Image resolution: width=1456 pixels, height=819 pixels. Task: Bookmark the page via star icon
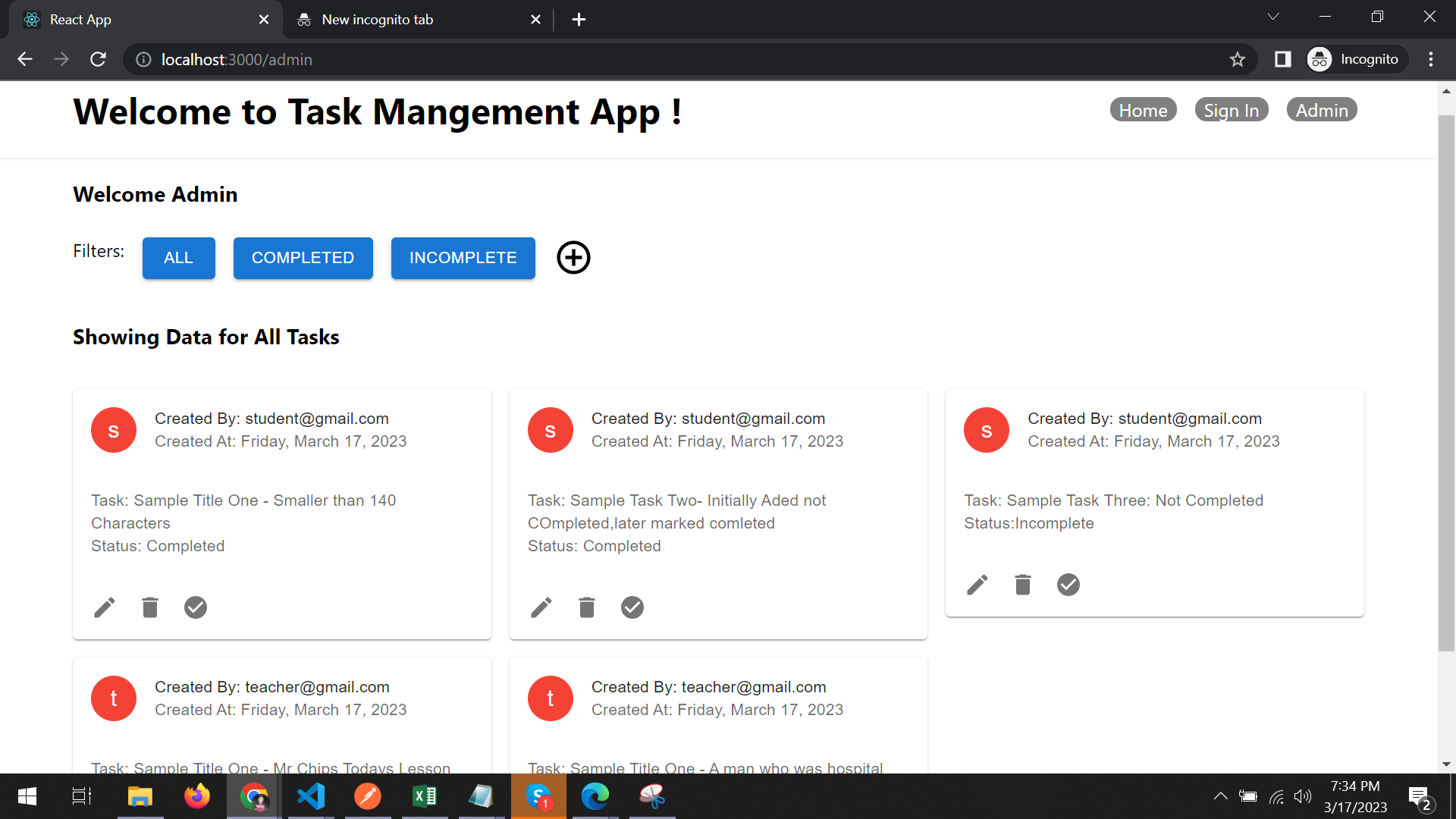point(1238,59)
